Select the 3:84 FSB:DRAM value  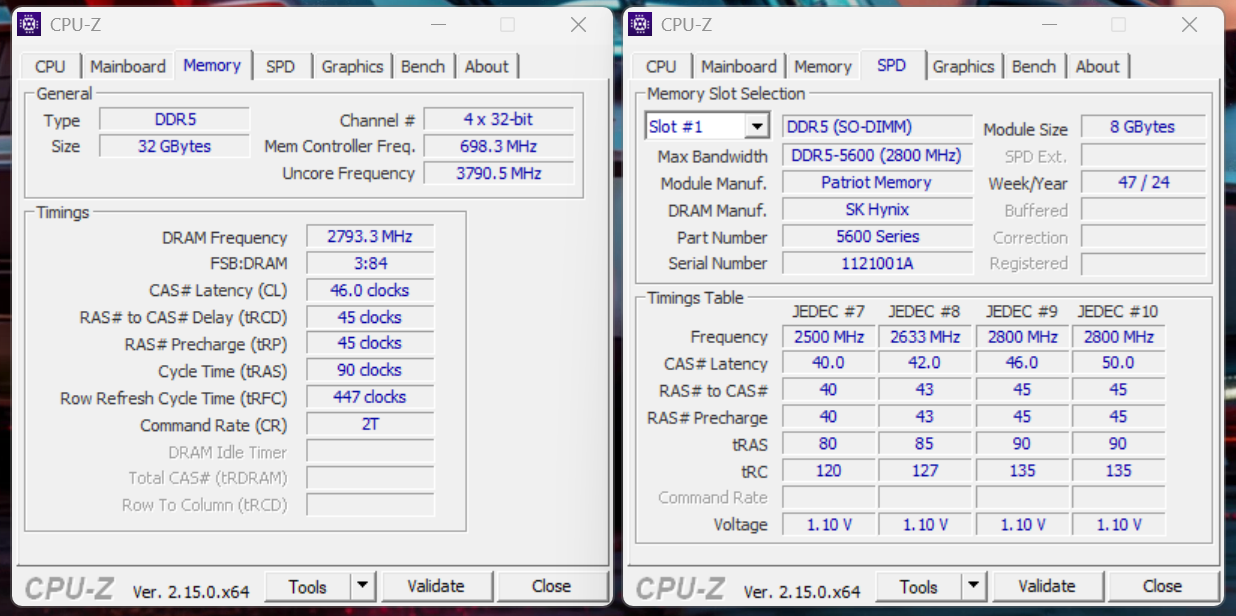[x=370, y=264]
